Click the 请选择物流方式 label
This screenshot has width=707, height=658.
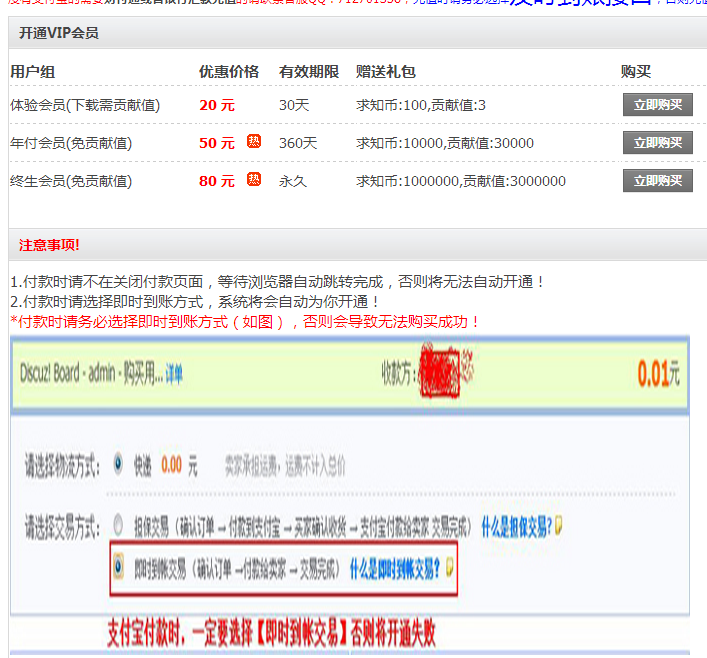(62, 466)
